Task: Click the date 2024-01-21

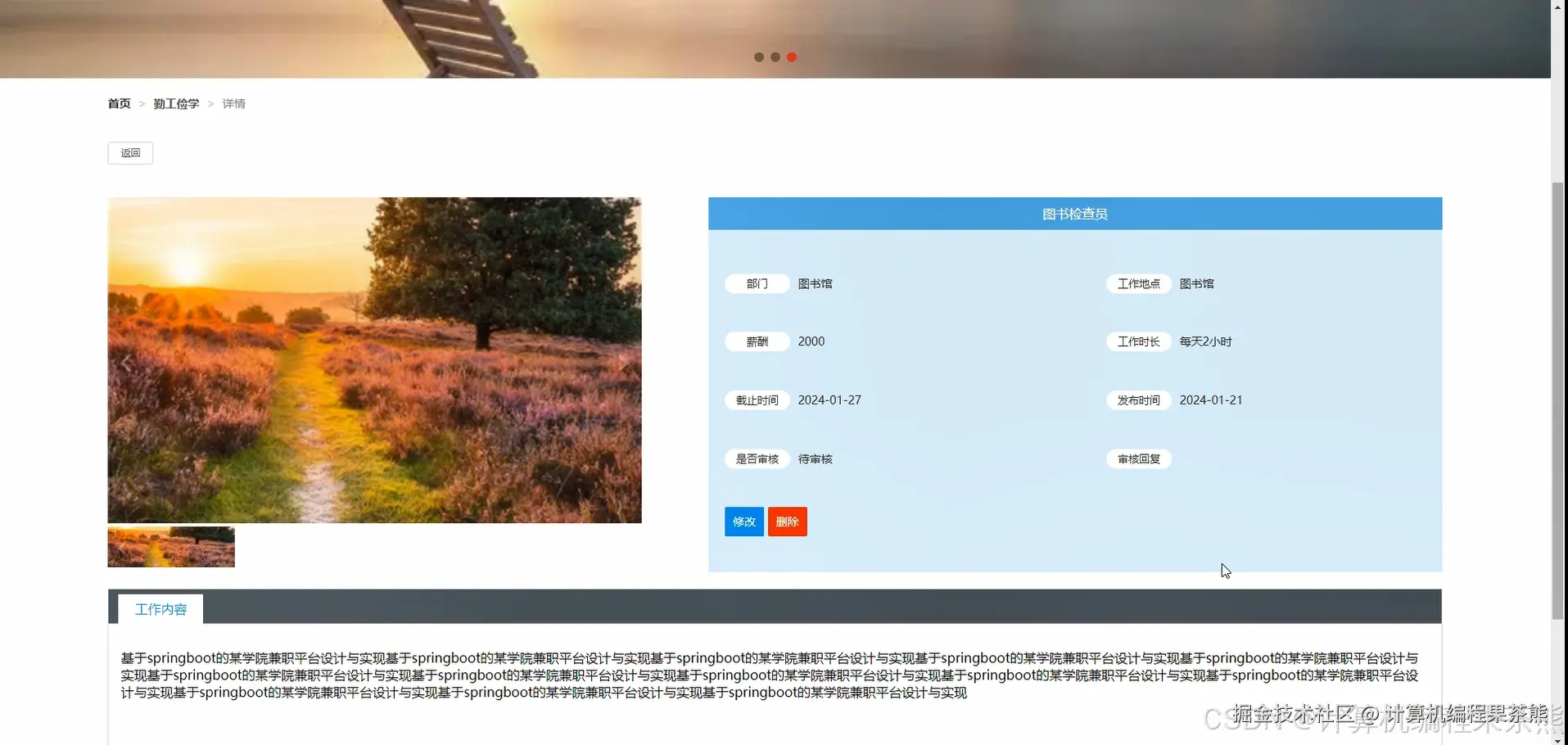Action: pyautogui.click(x=1211, y=400)
